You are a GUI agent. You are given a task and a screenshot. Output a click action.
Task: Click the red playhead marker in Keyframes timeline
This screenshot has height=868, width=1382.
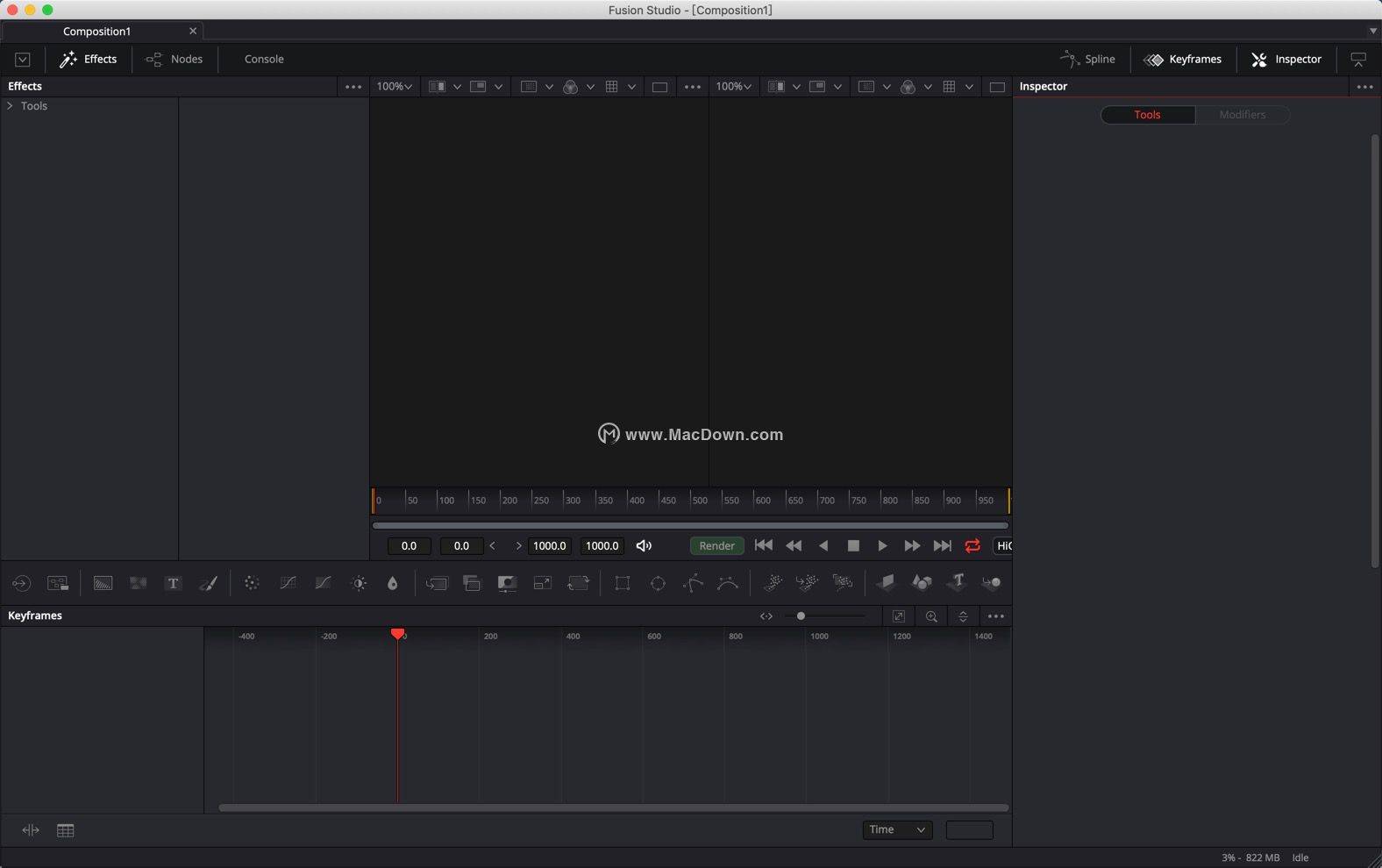click(398, 634)
